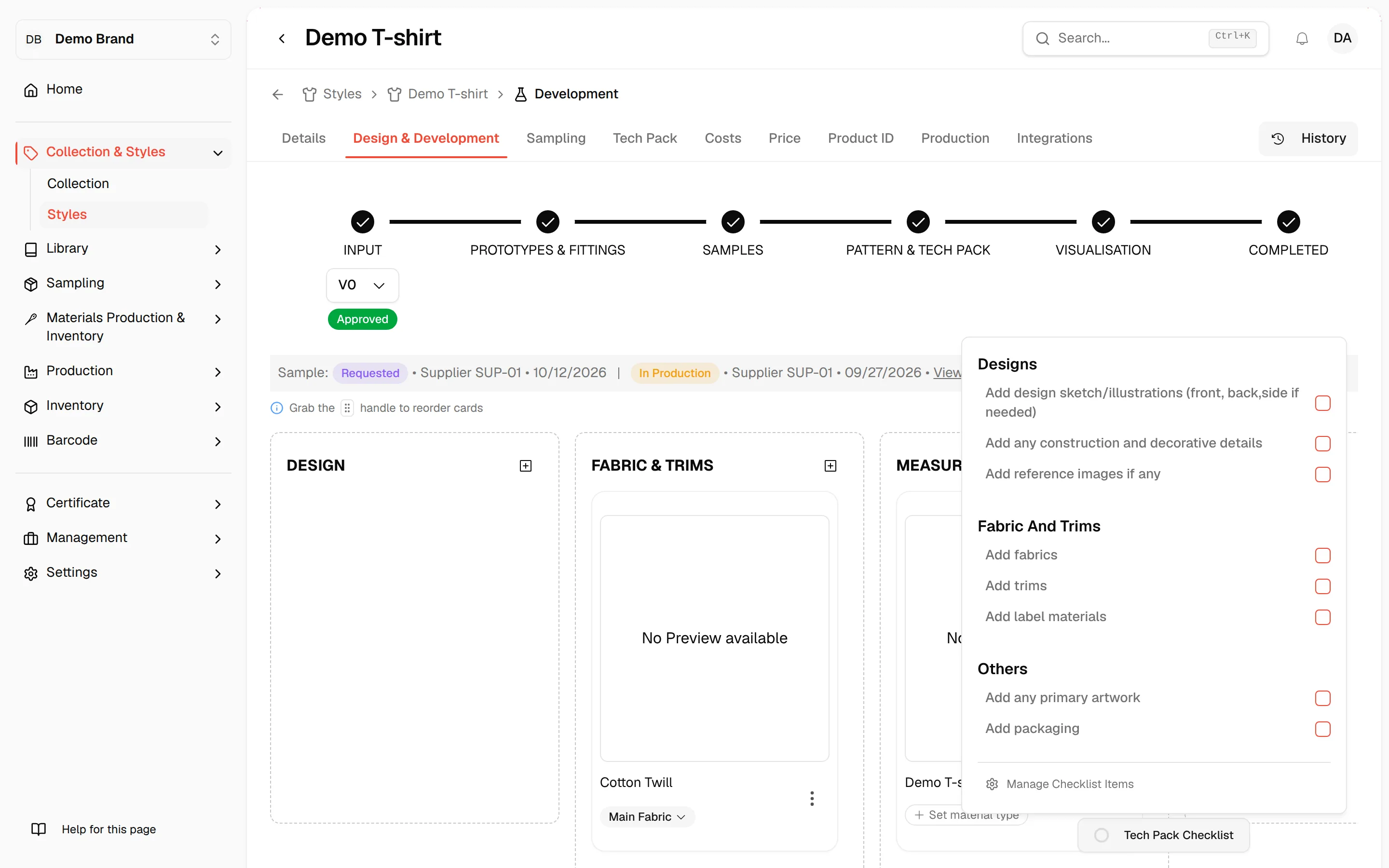Switch to the Sampling tab
Screen dimensions: 1389x868
tap(556, 138)
